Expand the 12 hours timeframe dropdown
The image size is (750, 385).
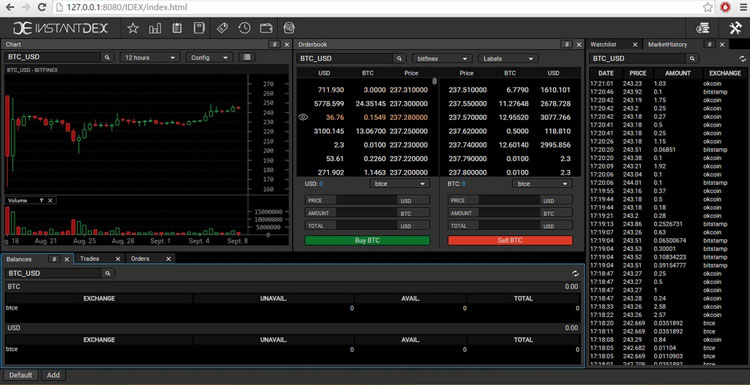pos(150,57)
